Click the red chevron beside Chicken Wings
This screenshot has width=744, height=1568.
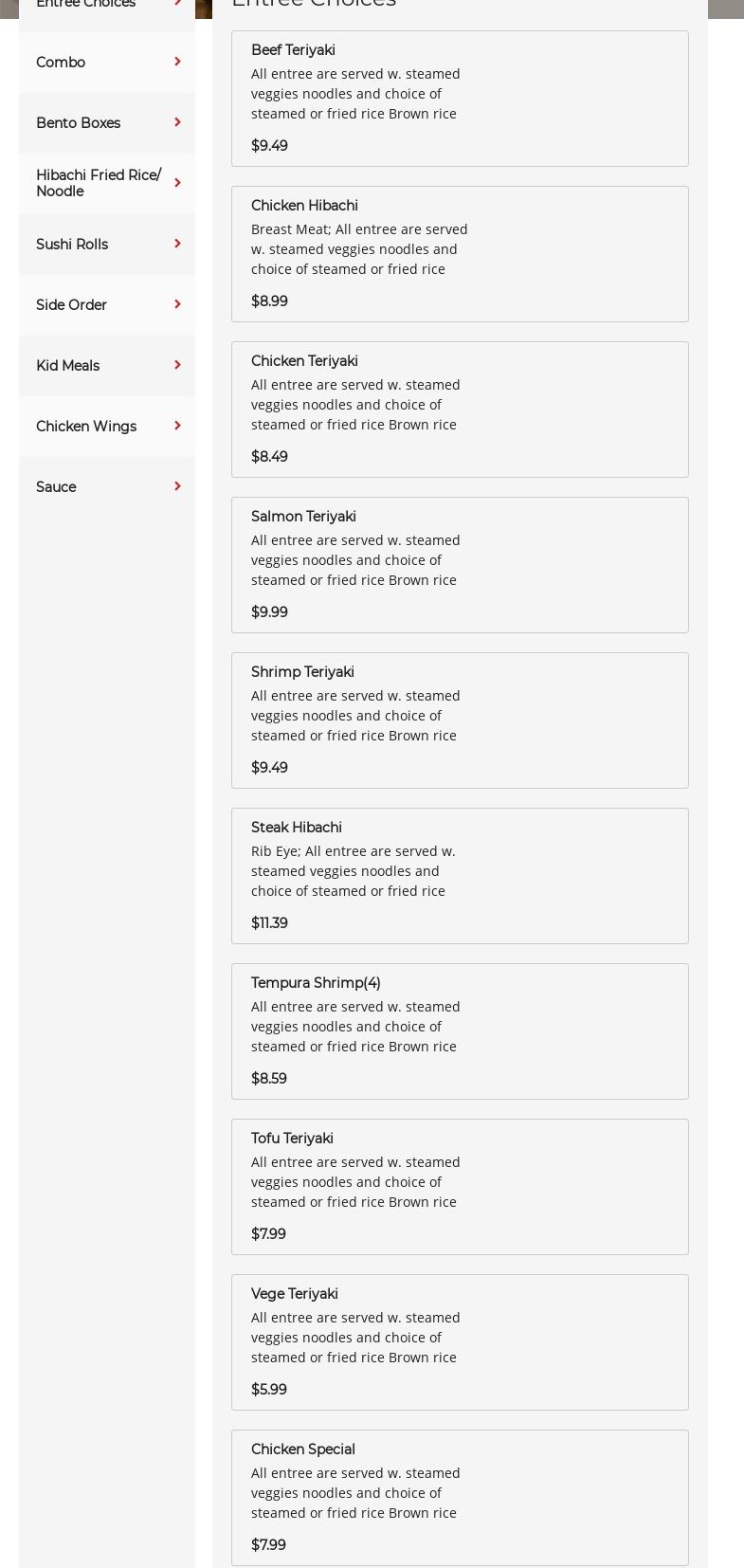[x=177, y=427]
